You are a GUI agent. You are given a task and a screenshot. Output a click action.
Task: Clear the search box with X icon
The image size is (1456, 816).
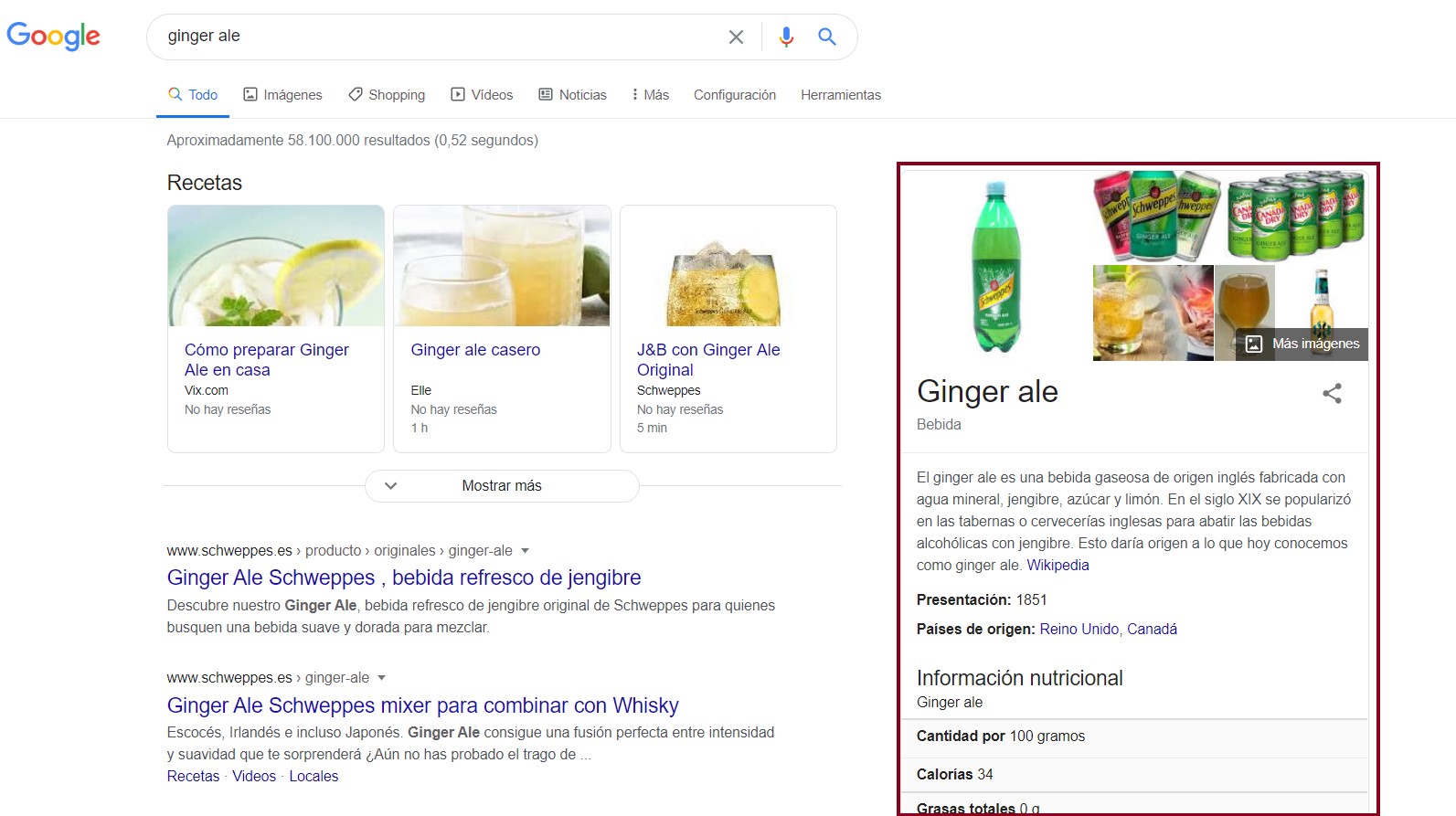pyautogui.click(x=736, y=37)
